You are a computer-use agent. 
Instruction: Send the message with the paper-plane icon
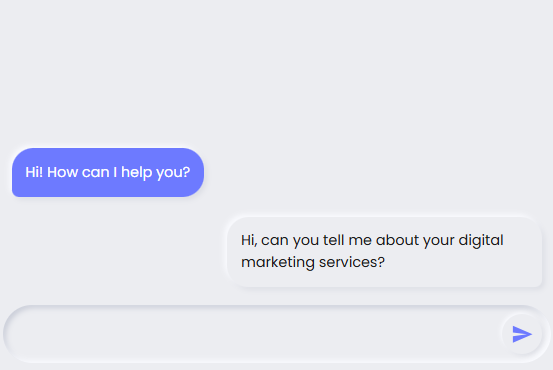click(x=522, y=334)
